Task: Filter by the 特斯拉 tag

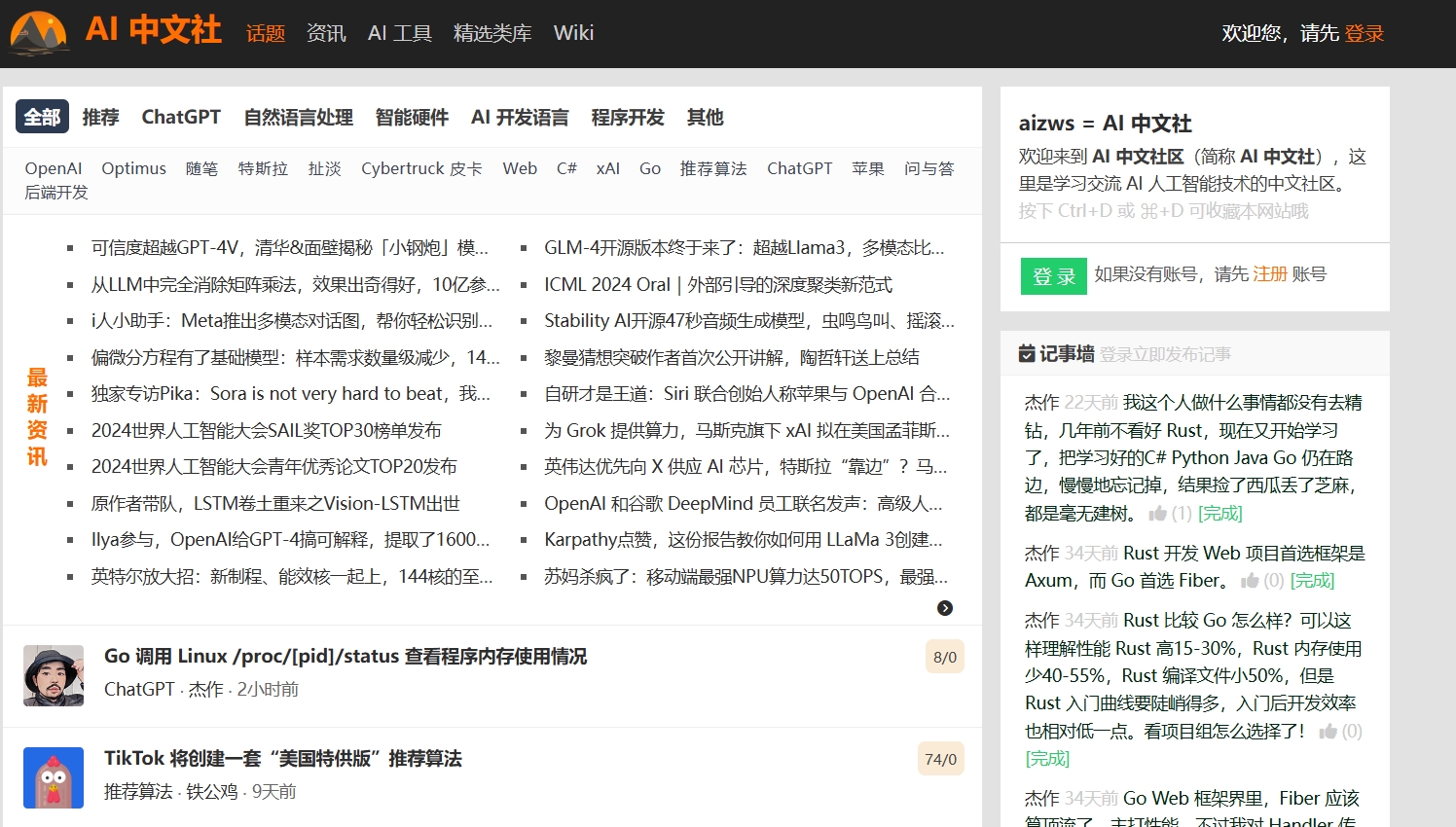Action: click(x=263, y=168)
